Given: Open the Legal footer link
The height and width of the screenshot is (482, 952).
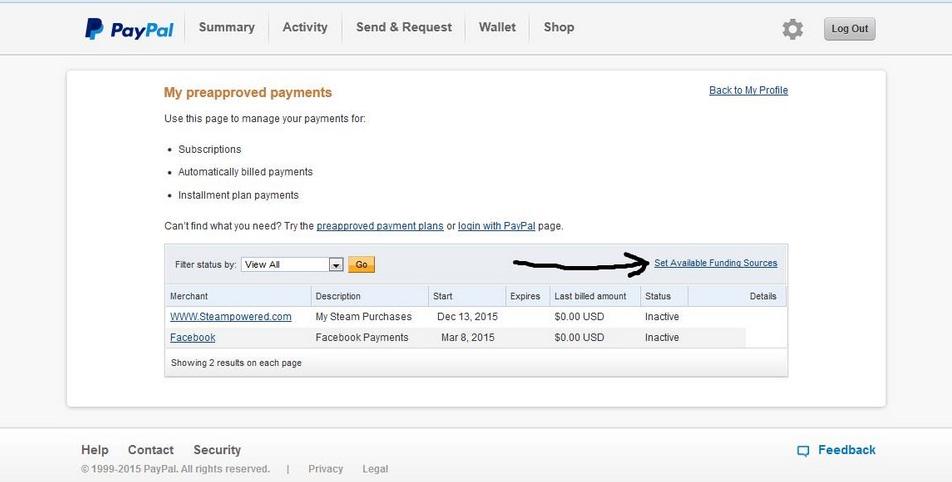Looking at the screenshot, I should [x=375, y=469].
